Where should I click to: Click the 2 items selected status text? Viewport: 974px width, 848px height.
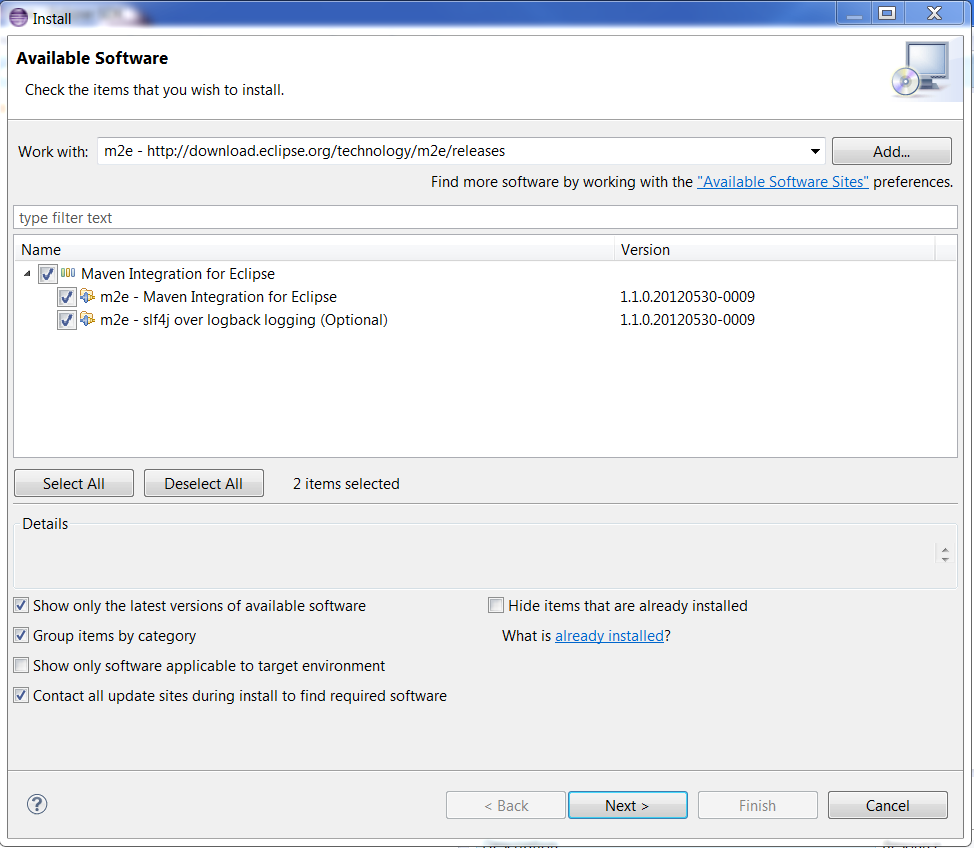coord(346,483)
